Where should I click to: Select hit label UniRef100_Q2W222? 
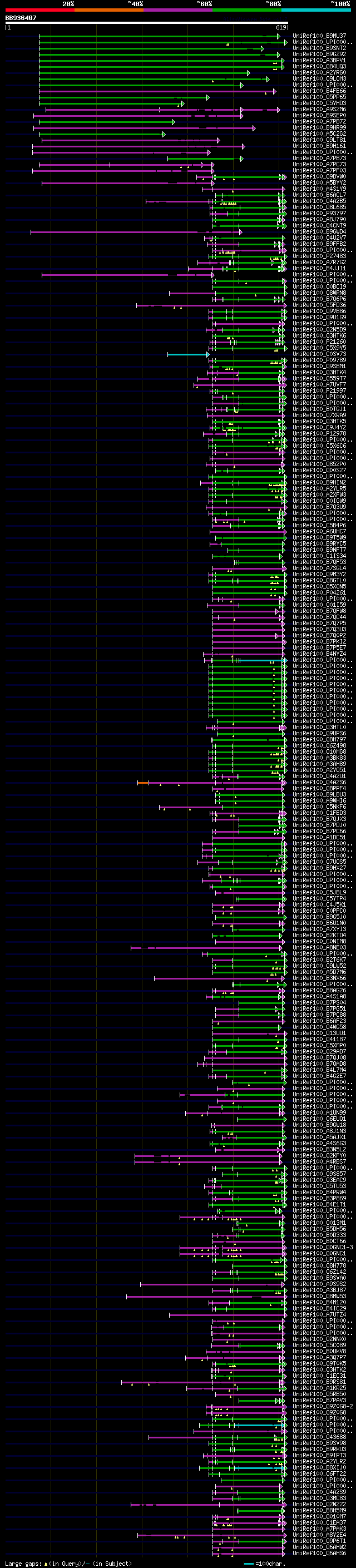tap(319, 1504)
